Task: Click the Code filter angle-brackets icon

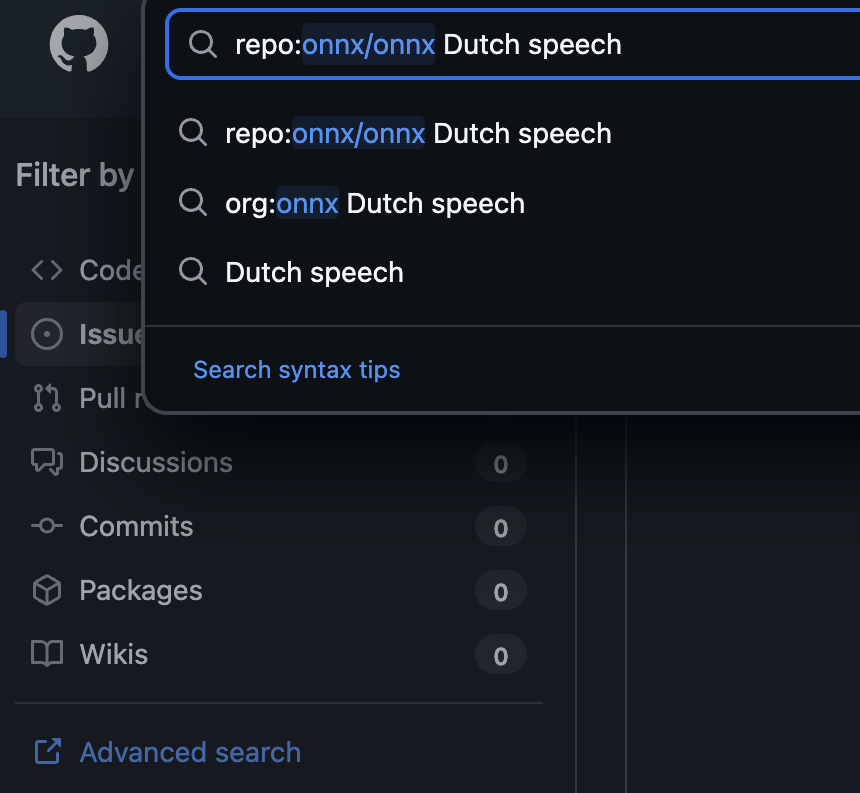Action: pos(47,270)
